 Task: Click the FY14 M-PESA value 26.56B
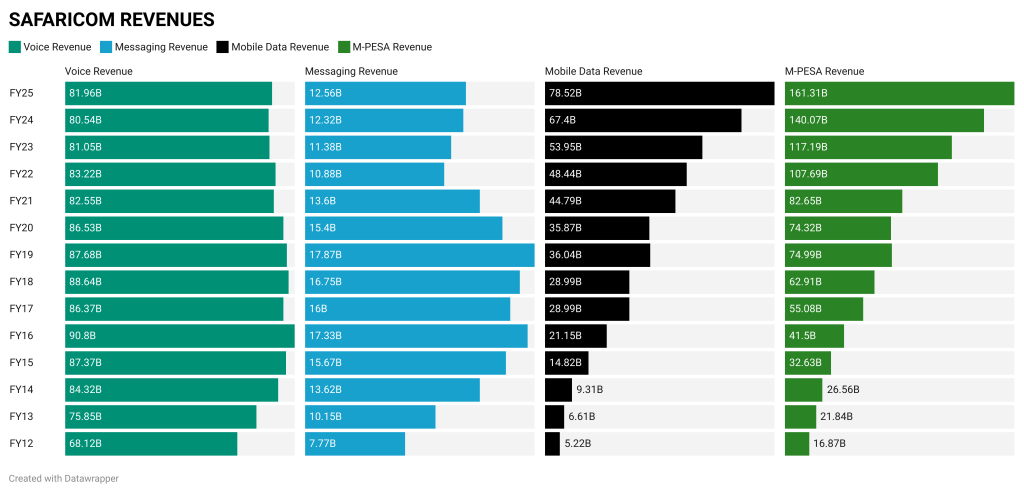(844, 390)
